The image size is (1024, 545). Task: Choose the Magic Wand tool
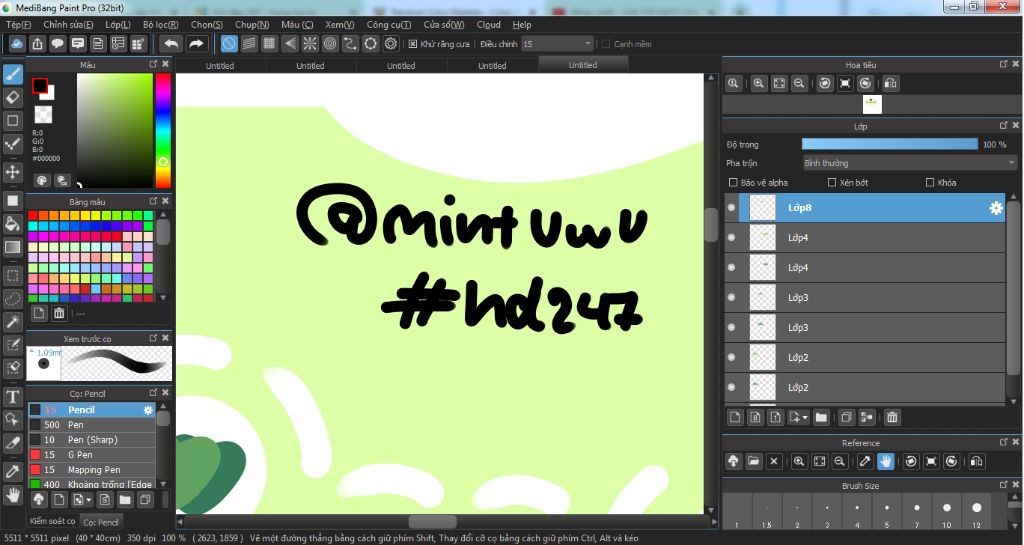(12, 321)
